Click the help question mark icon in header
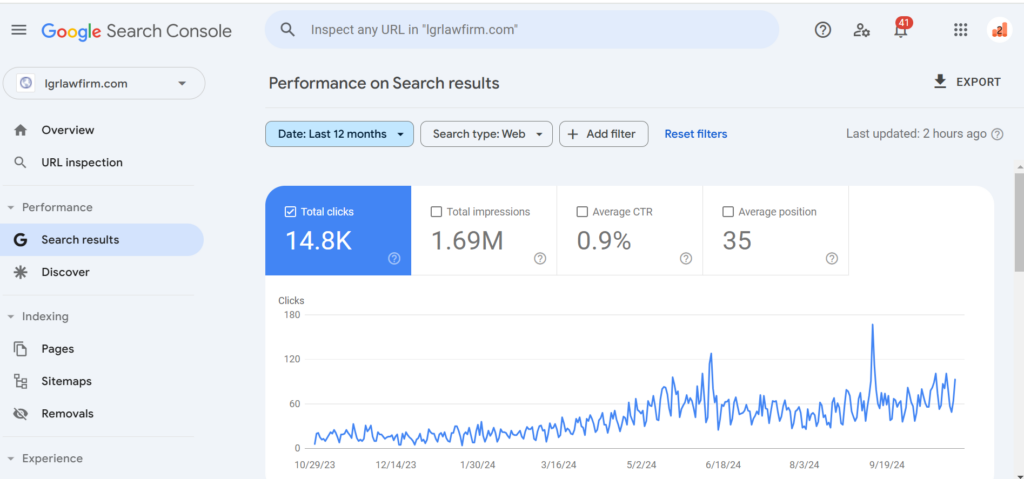Image resolution: width=1024 pixels, height=479 pixels. coord(823,30)
